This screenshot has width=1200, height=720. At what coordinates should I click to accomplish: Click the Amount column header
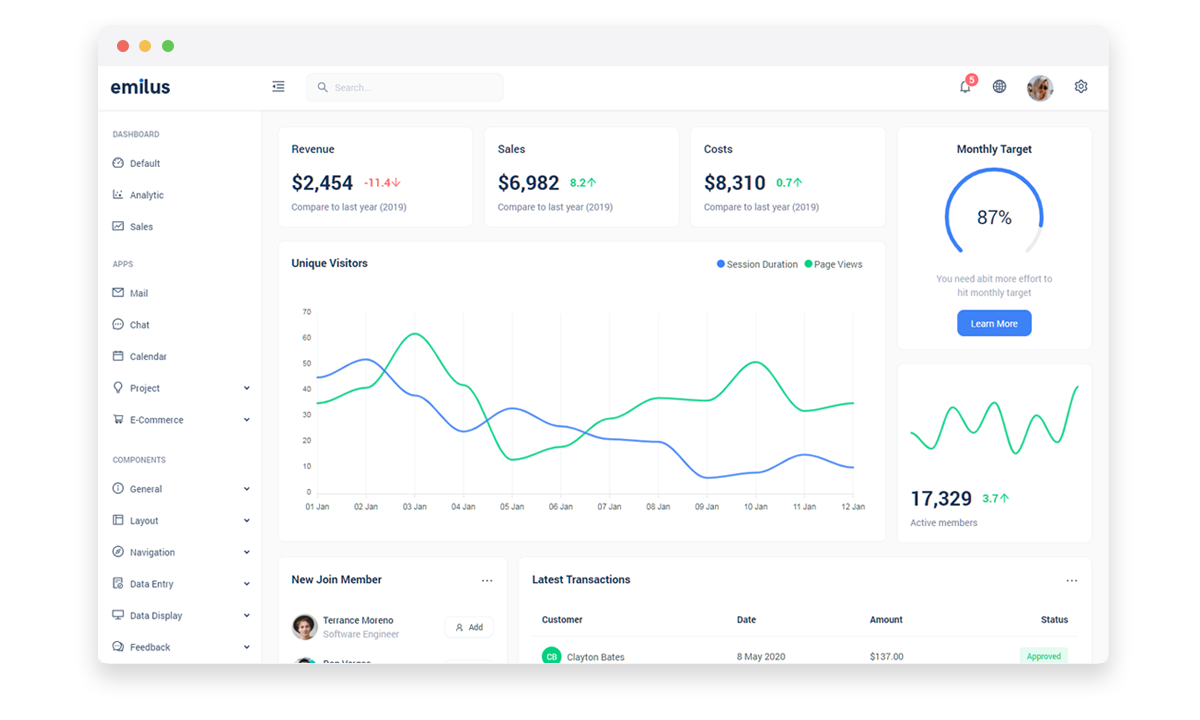(x=886, y=620)
